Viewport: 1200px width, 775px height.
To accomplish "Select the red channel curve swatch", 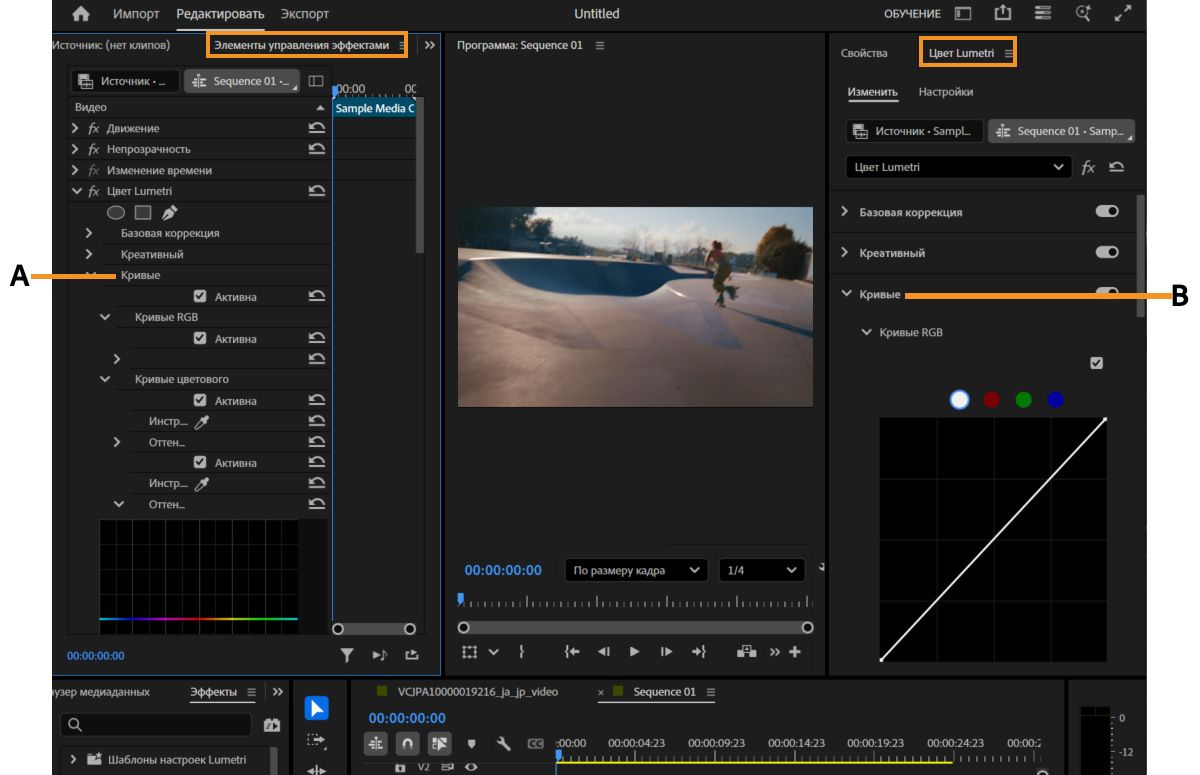I will (991, 400).
